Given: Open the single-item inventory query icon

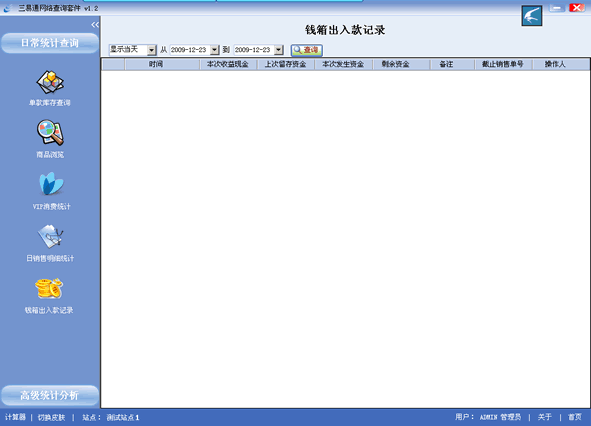Looking at the screenshot, I should click(x=50, y=82).
